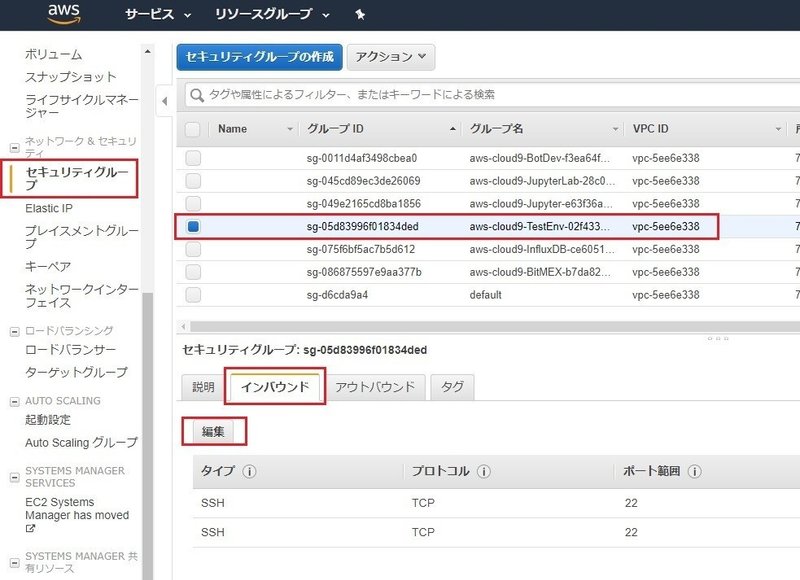Open ネットワークインターフェイス in the sidebar
The image size is (800, 580).
(82, 296)
